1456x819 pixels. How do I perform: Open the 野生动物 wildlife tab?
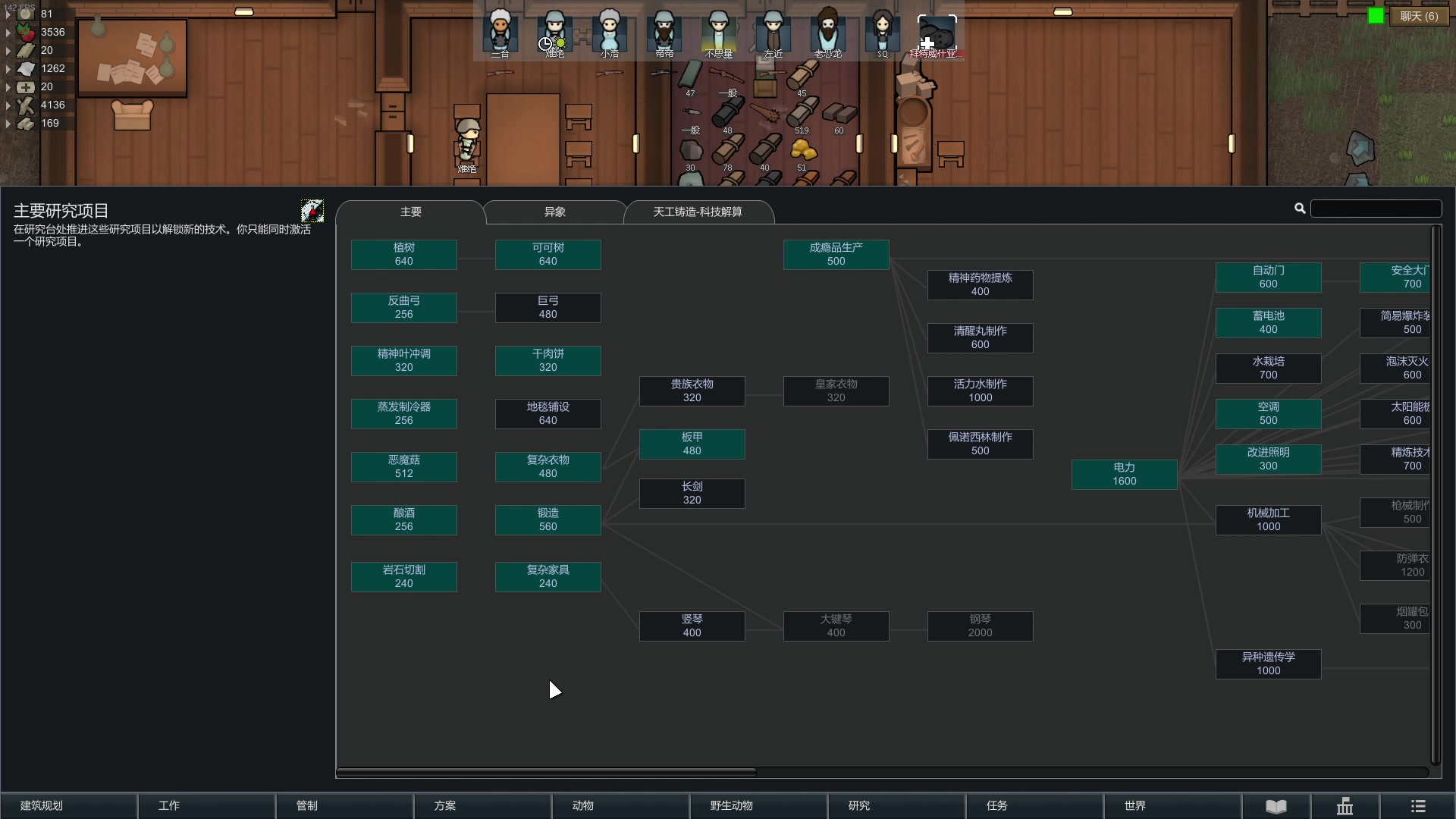pos(759,805)
